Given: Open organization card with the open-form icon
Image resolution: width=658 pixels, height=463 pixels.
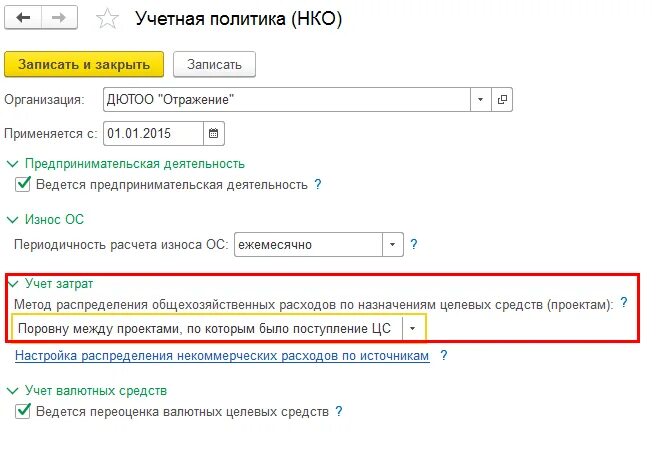Looking at the screenshot, I should click(502, 99).
